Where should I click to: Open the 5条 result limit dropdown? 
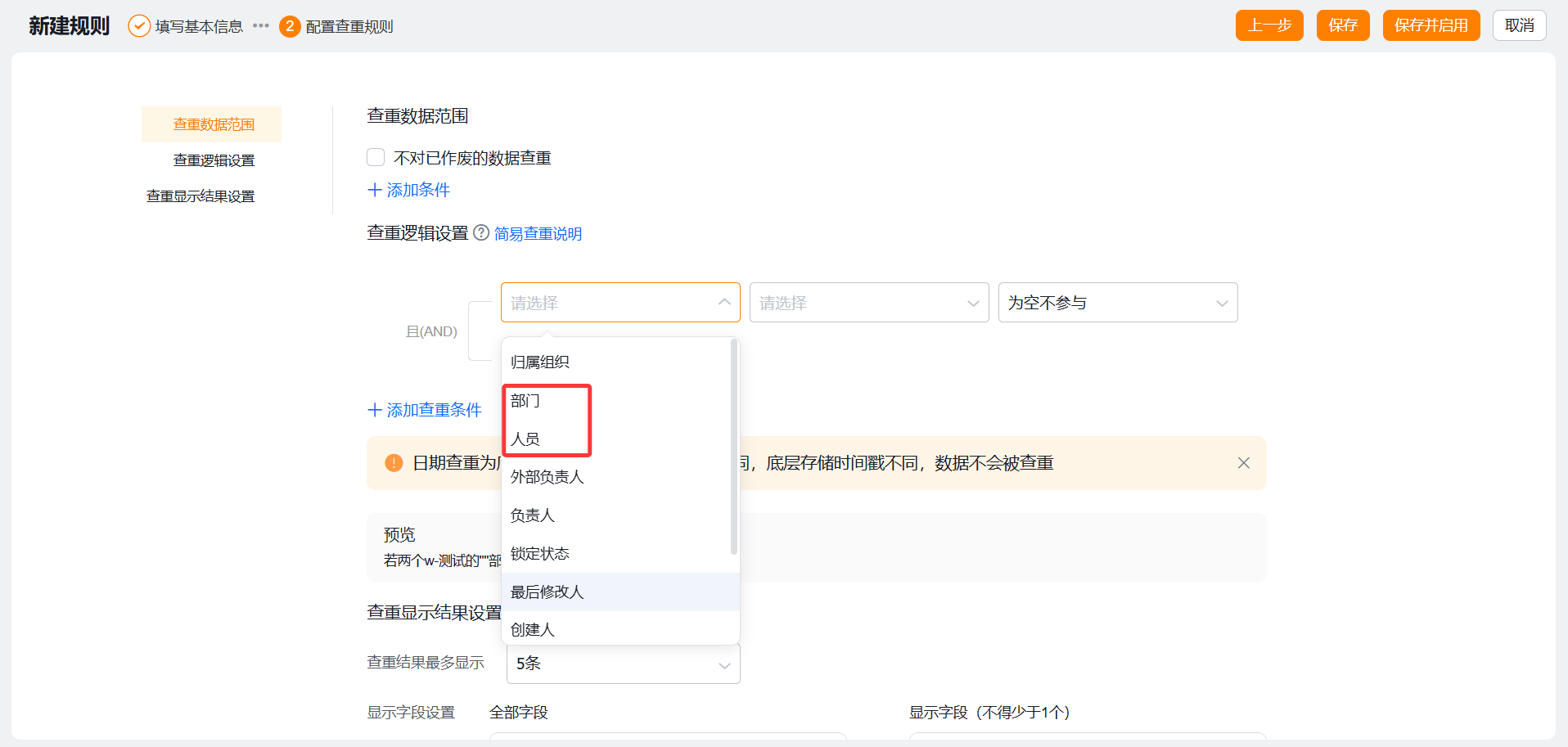pos(623,664)
